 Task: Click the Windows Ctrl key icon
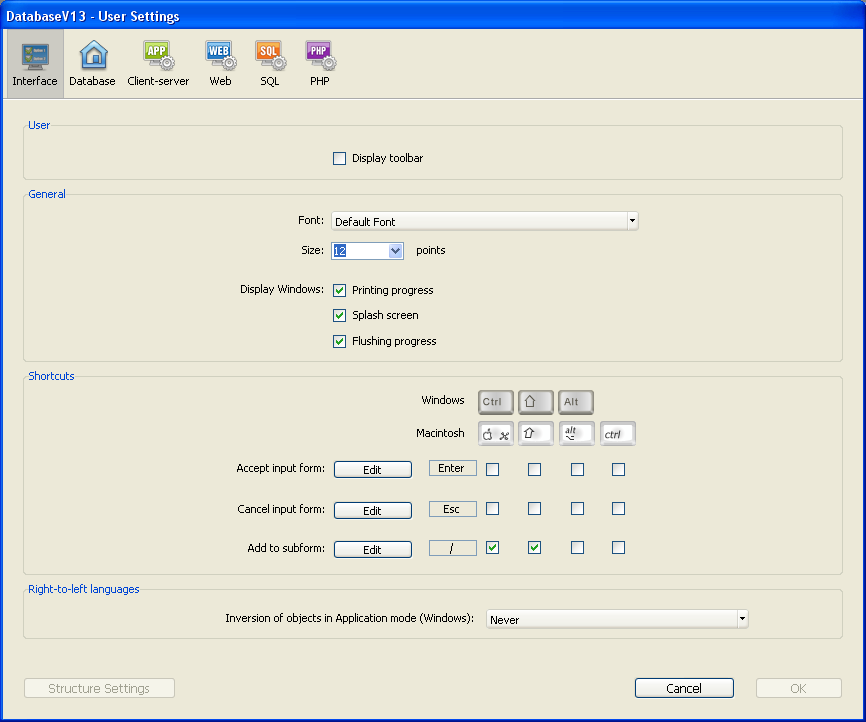point(496,402)
